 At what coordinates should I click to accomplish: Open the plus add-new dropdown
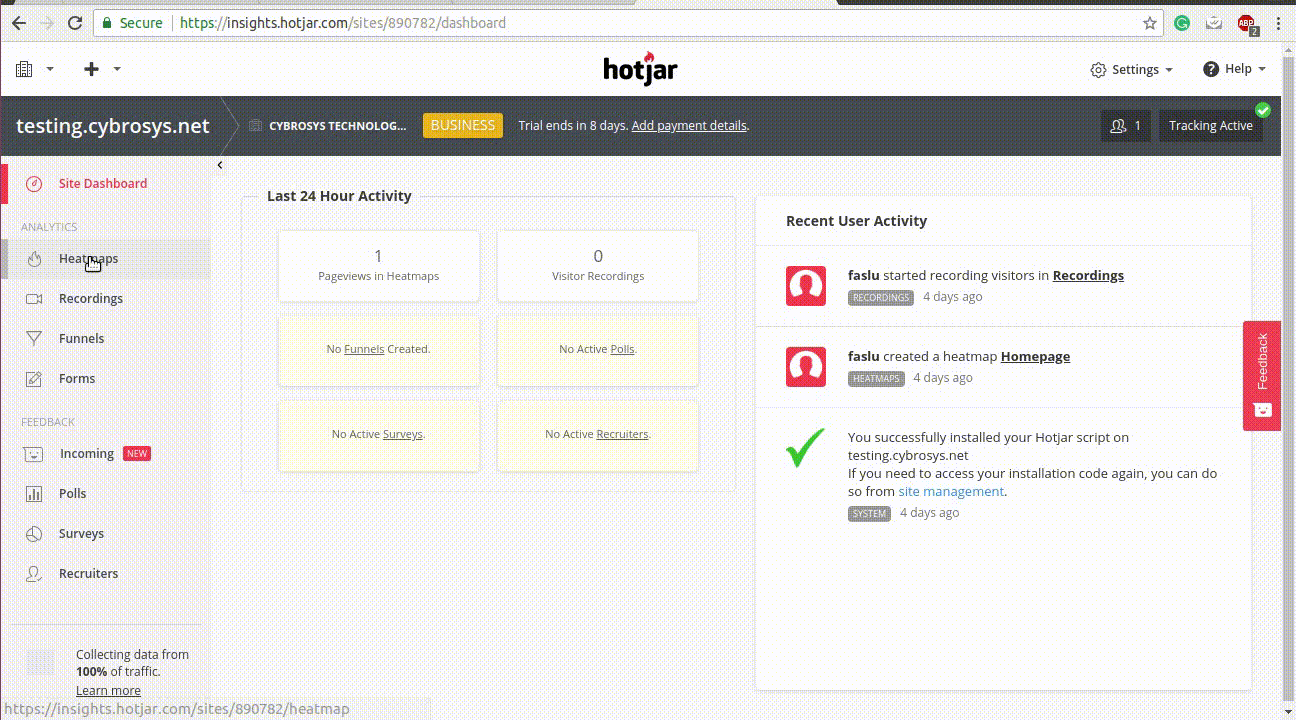102,69
